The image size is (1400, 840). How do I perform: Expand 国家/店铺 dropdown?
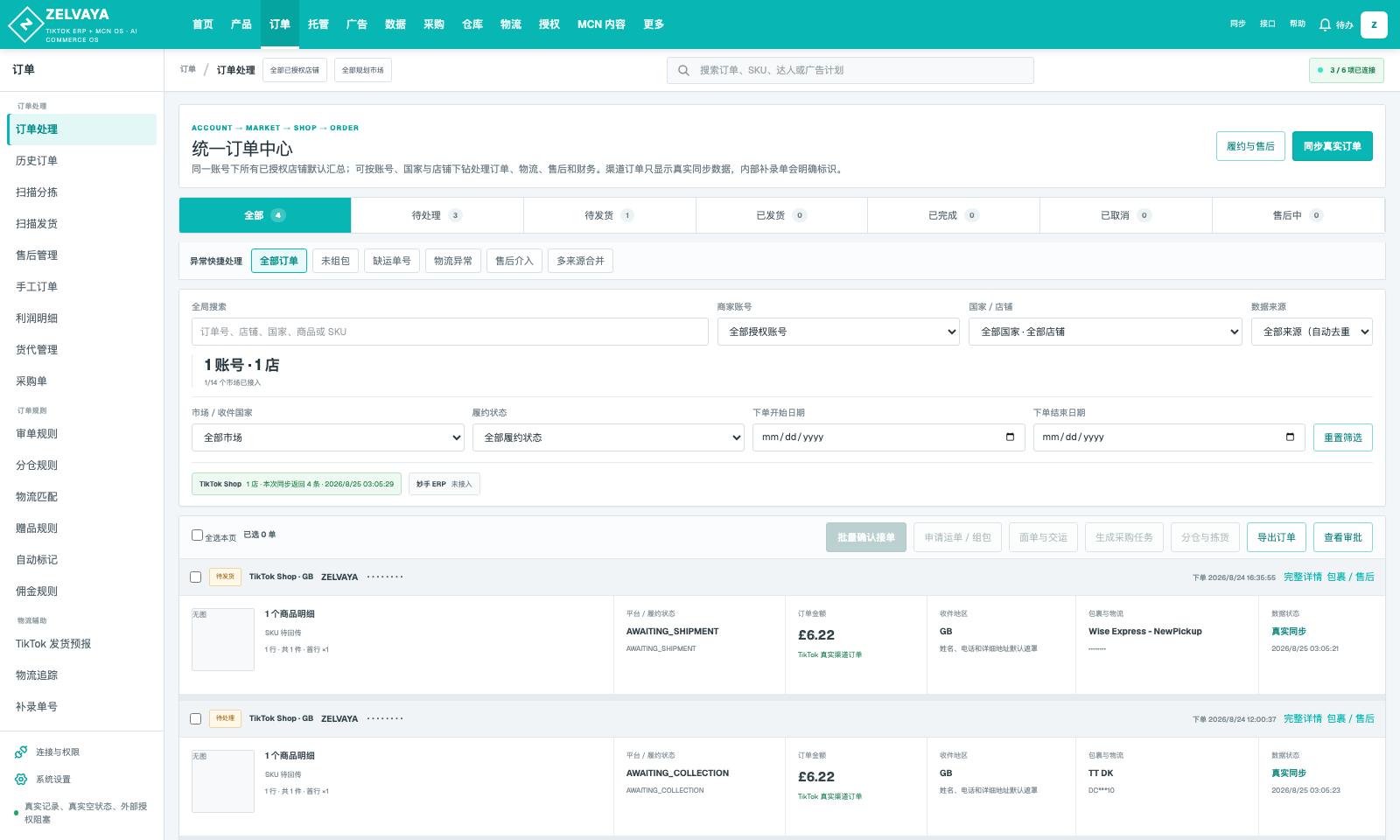(x=1105, y=332)
